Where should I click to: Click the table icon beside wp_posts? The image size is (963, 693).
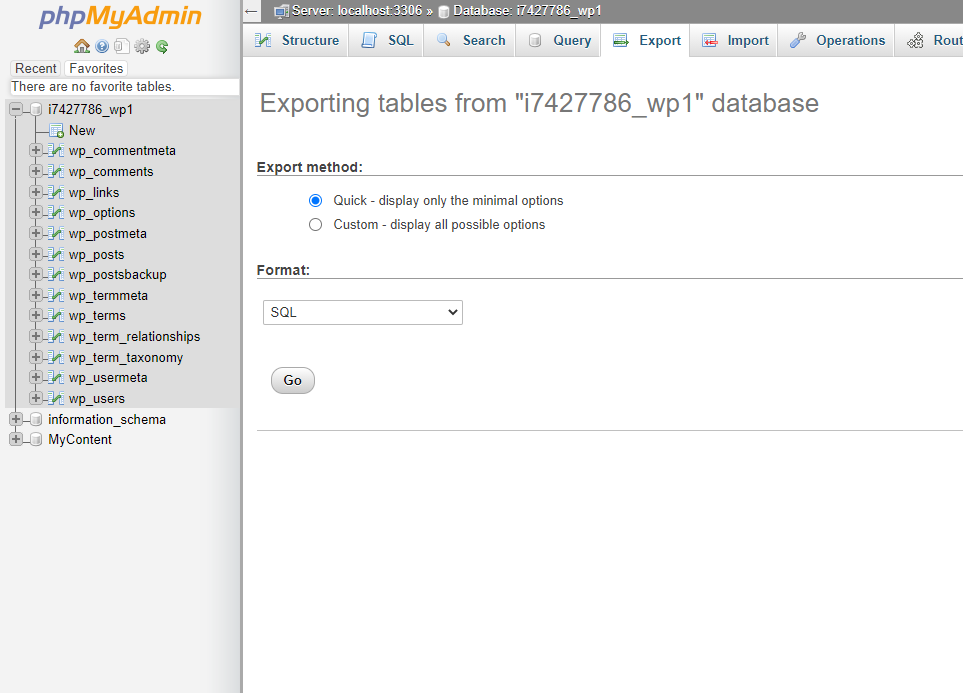click(56, 254)
